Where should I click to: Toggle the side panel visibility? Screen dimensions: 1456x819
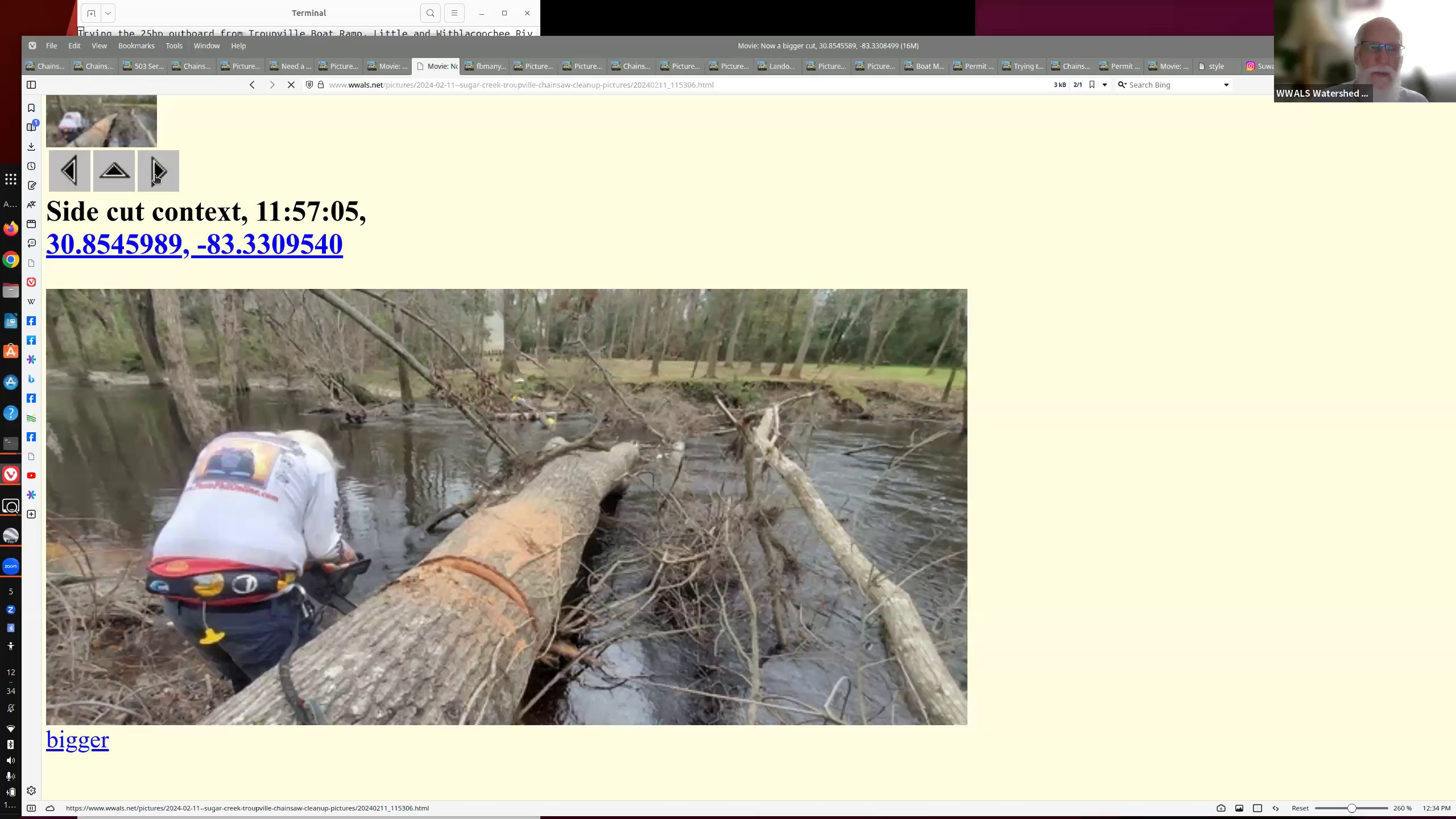click(x=31, y=85)
